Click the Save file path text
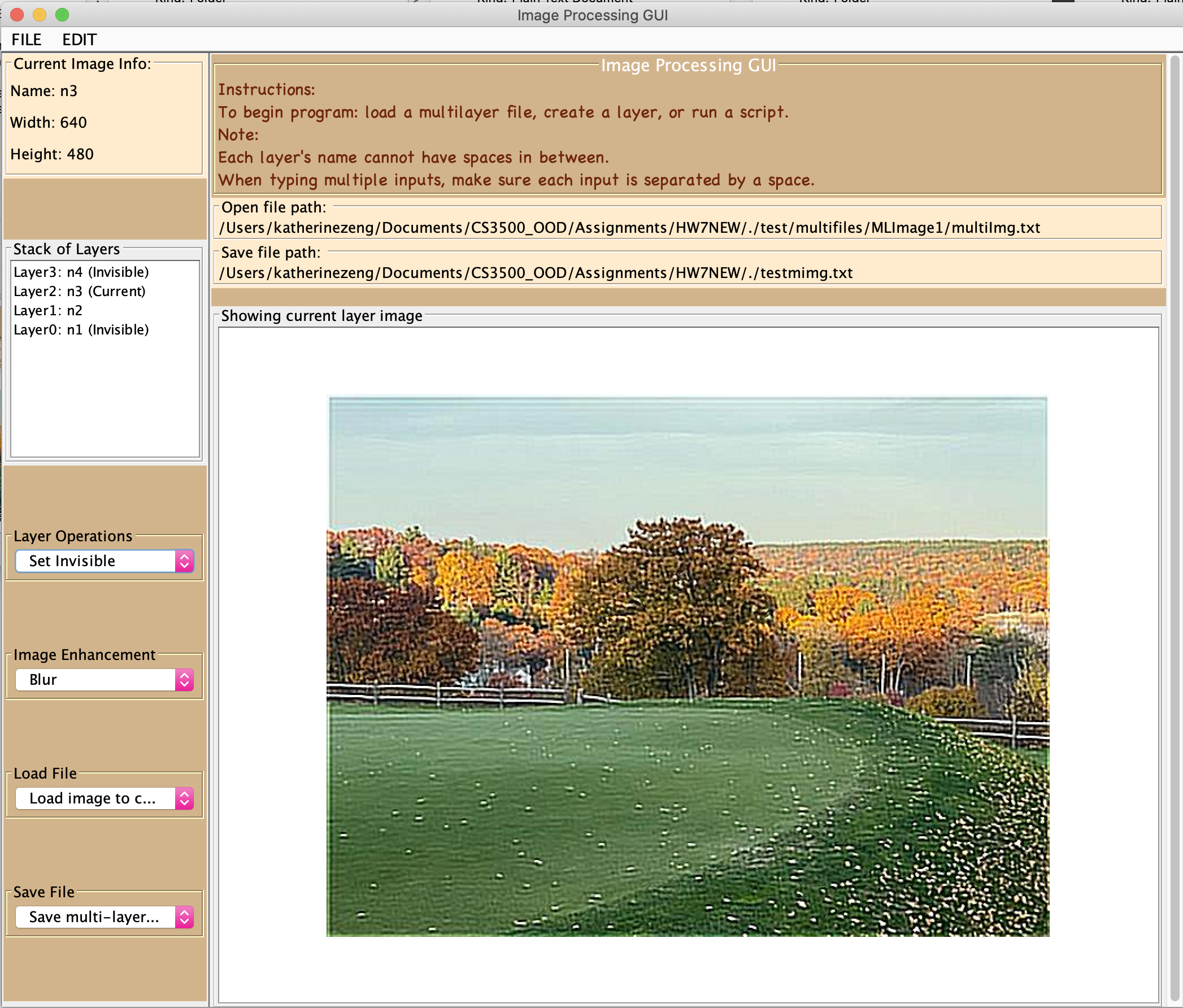The height and width of the screenshot is (1008, 1183). click(x=536, y=273)
